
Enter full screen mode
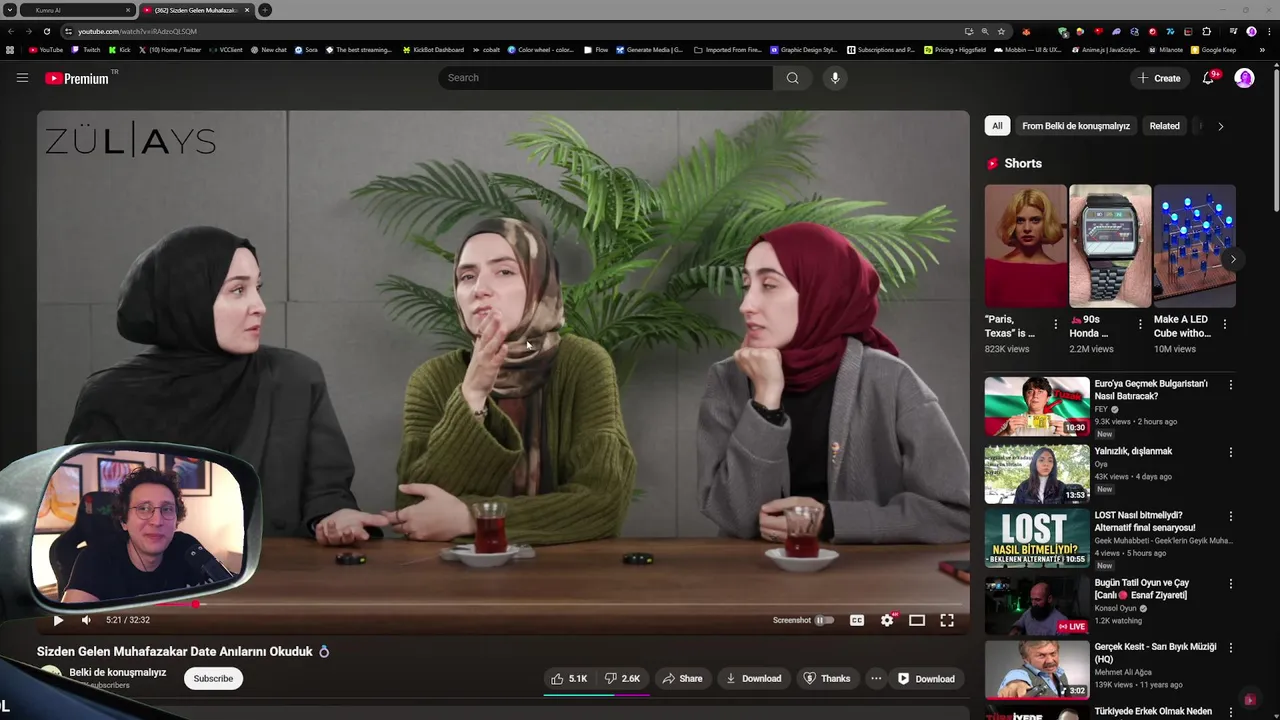tap(947, 620)
